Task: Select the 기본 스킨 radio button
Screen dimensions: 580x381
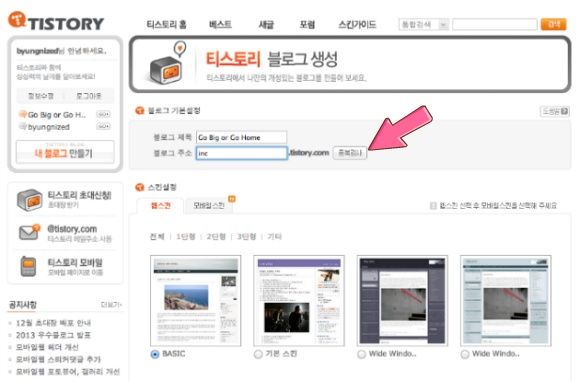Action: pos(258,354)
